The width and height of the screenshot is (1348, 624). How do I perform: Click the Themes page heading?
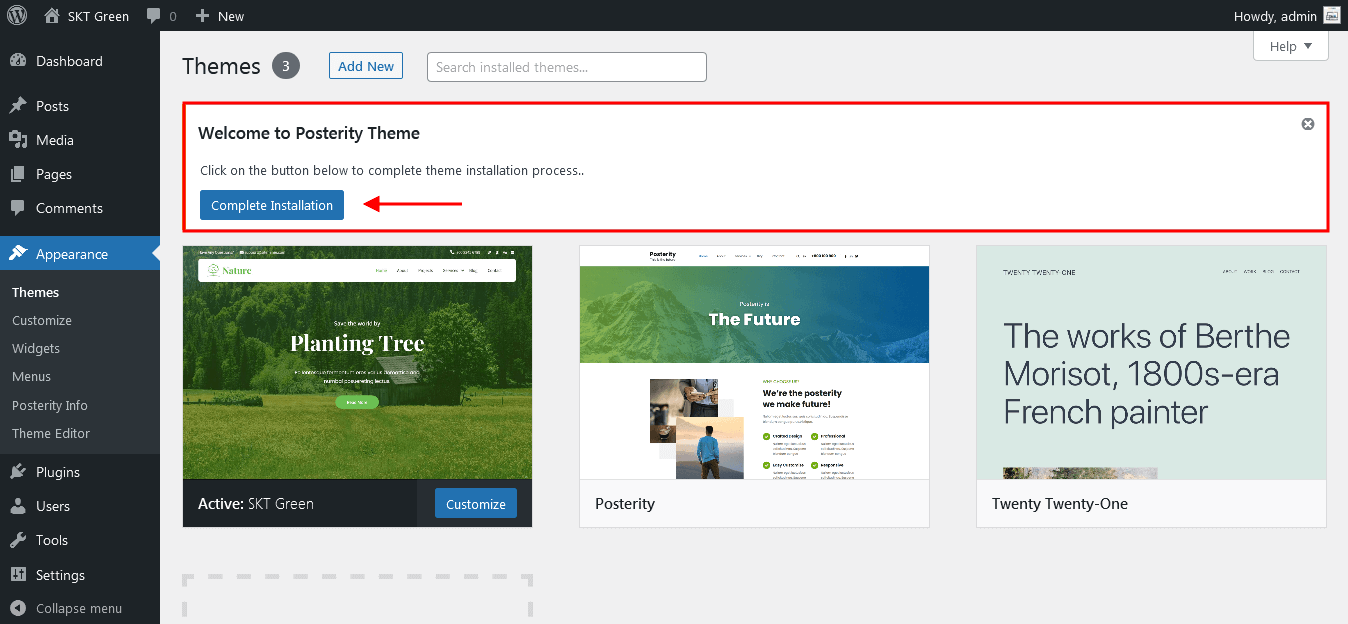[x=221, y=66]
